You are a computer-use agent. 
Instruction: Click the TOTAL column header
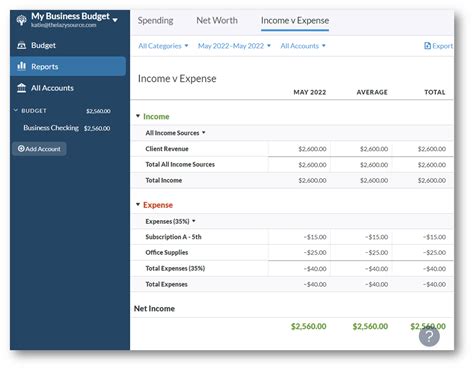pos(435,92)
